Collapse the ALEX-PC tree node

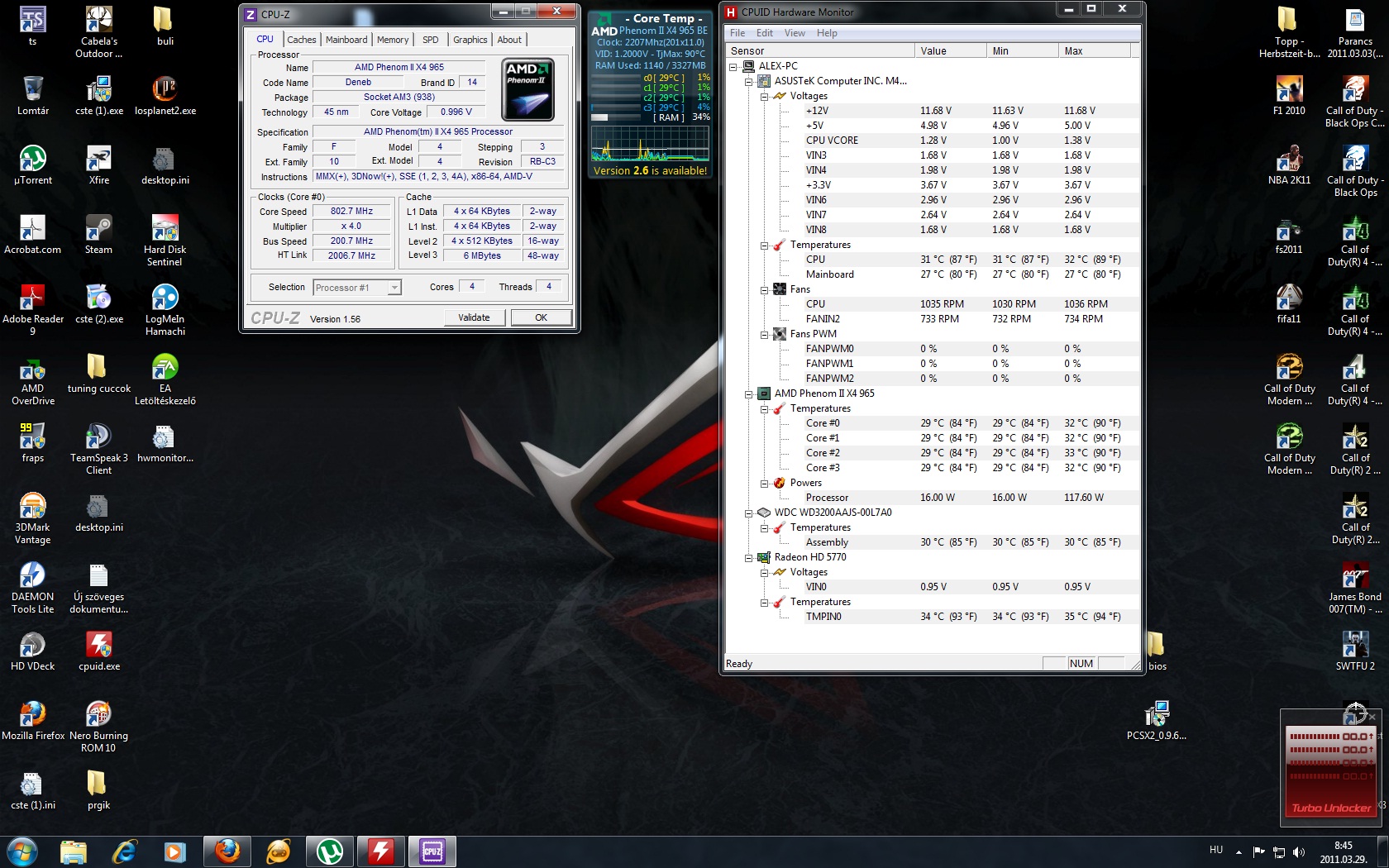733,67
